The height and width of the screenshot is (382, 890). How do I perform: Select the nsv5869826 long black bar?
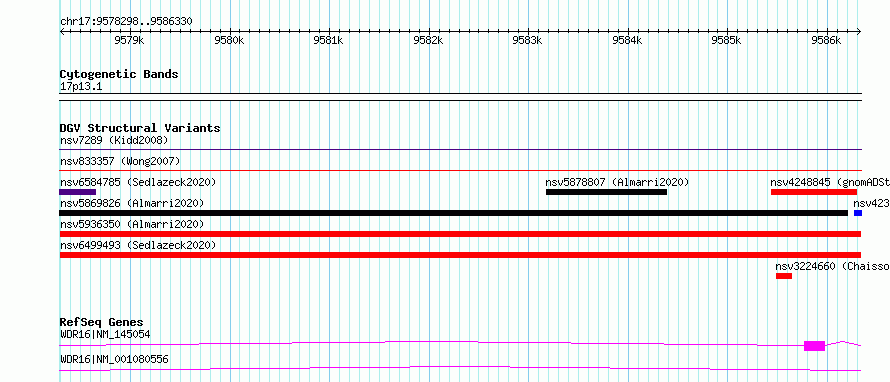click(x=454, y=213)
